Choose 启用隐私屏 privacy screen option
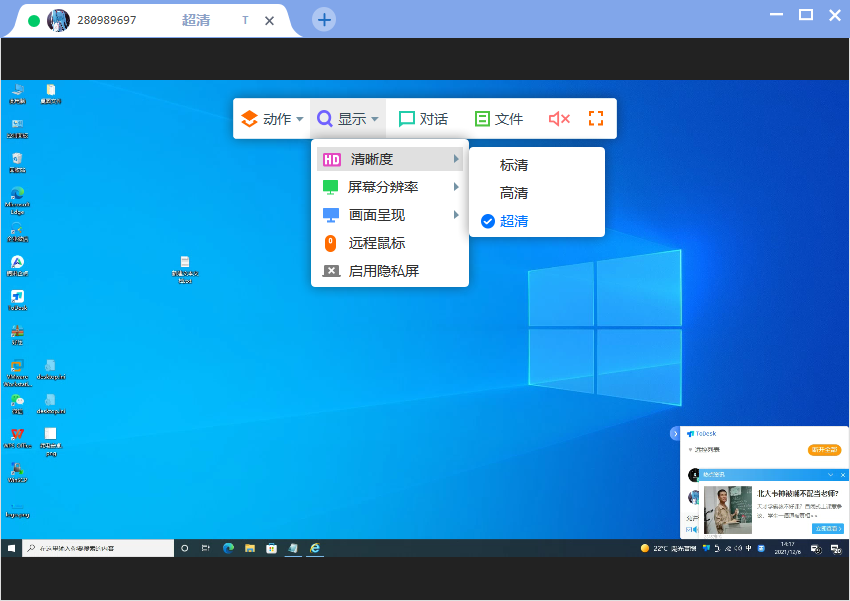The width and height of the screenshot is (850, 601). click(390, 271)
